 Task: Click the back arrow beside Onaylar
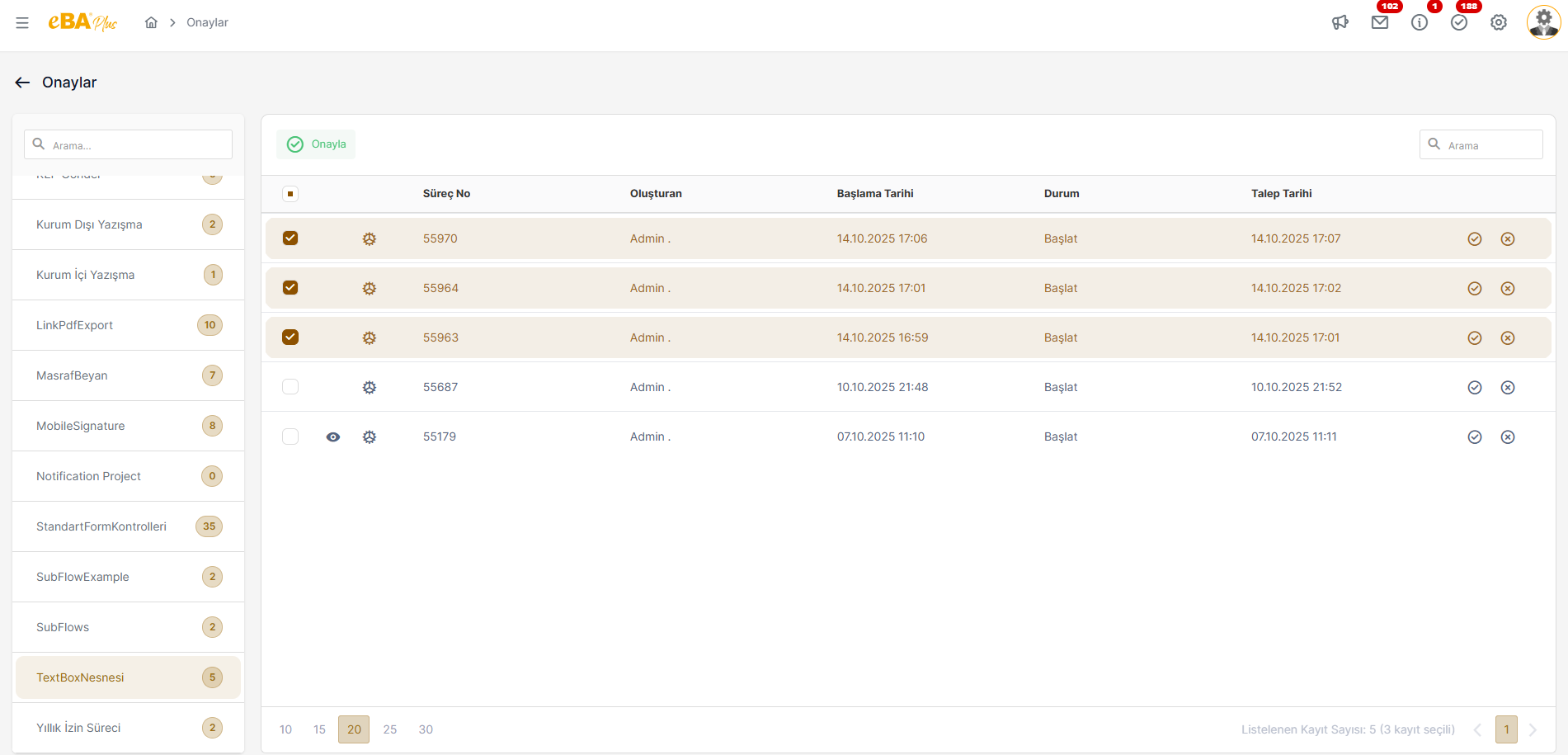22,83
